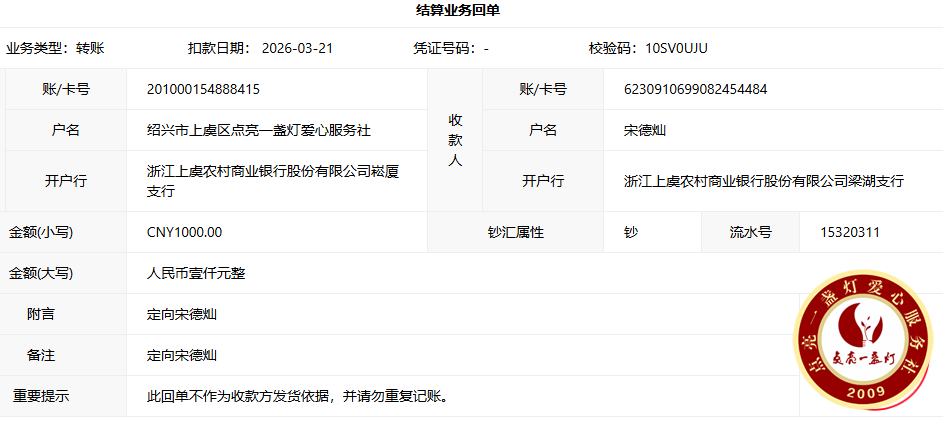
Task: Select 定向宋德灿 in the 备注 row
Action: pos(182,355)
